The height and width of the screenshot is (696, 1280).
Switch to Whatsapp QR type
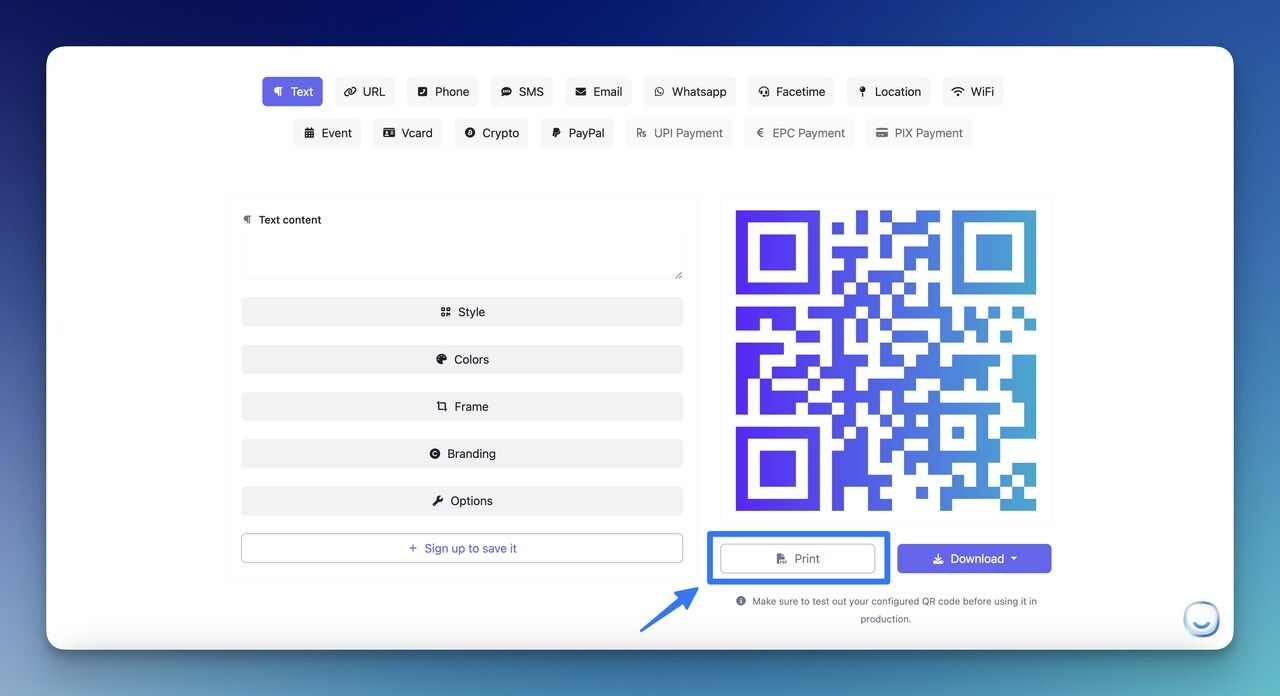pos(689,92)
